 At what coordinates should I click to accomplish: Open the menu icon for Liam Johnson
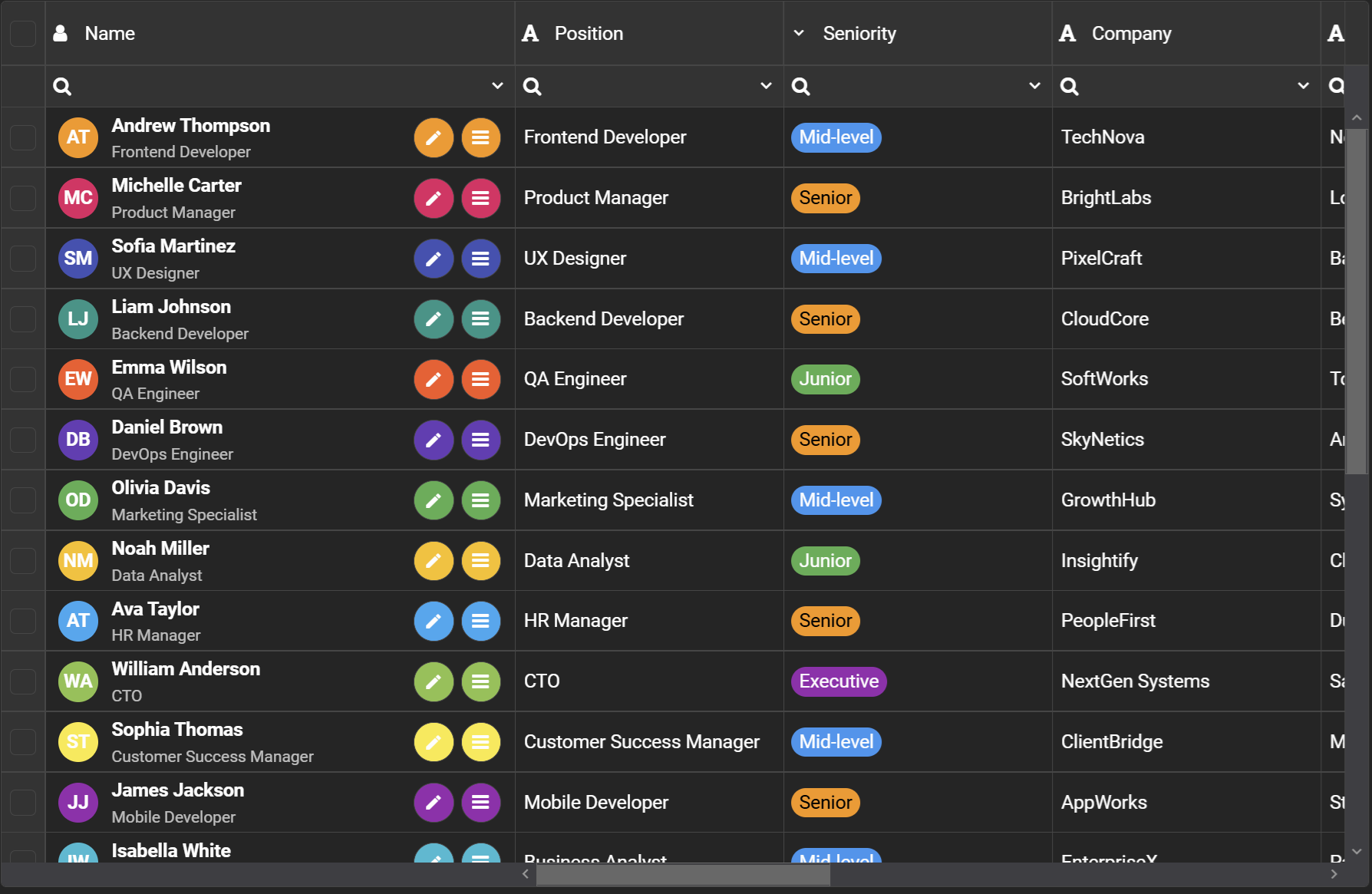[480, 319]
